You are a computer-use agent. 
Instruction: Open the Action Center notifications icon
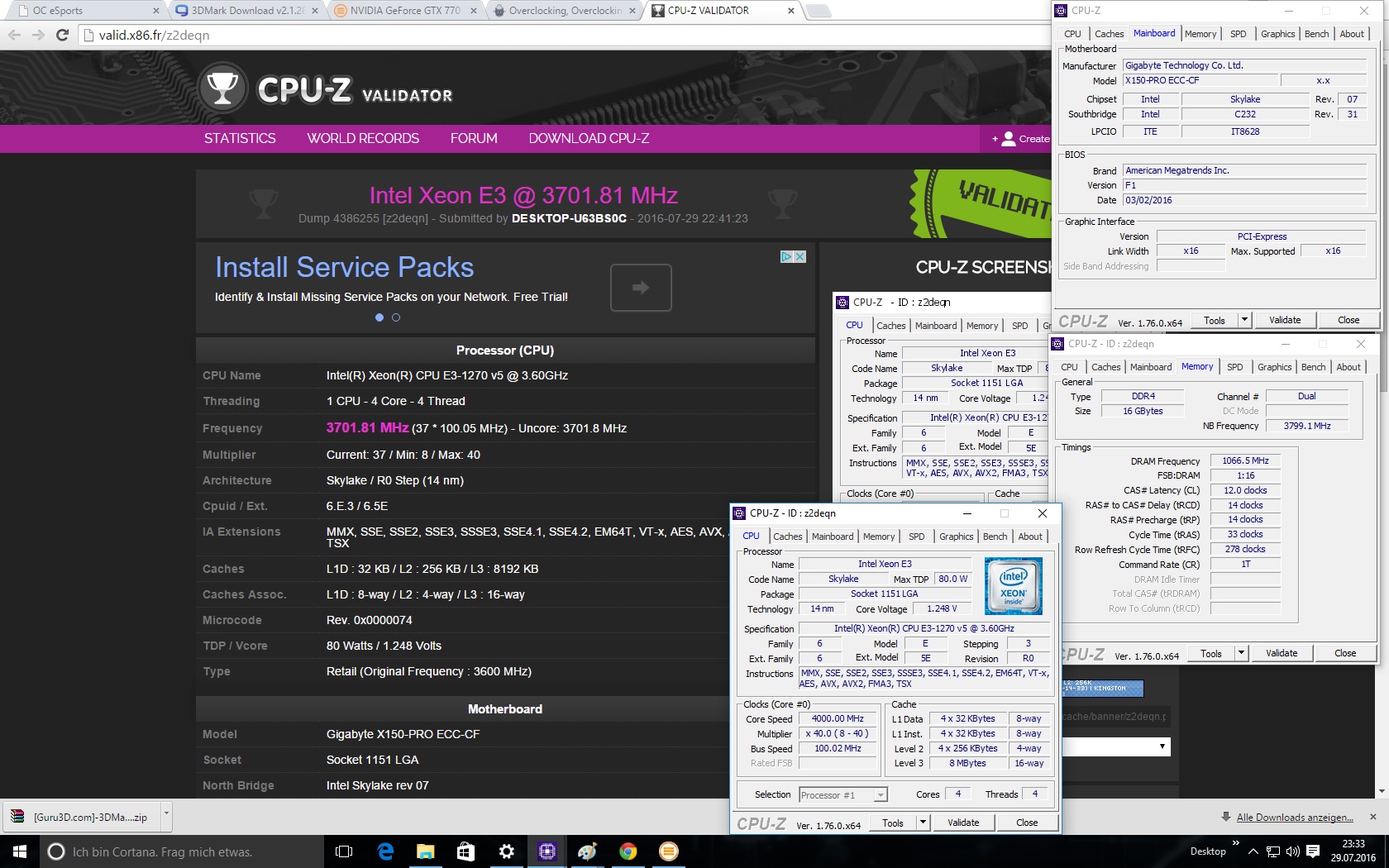pos(1313,851)
